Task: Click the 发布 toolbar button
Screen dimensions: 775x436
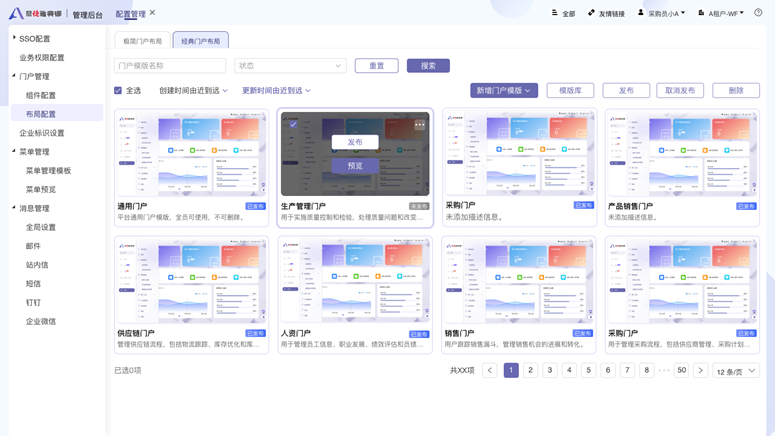Action: (x=626, y=90)
